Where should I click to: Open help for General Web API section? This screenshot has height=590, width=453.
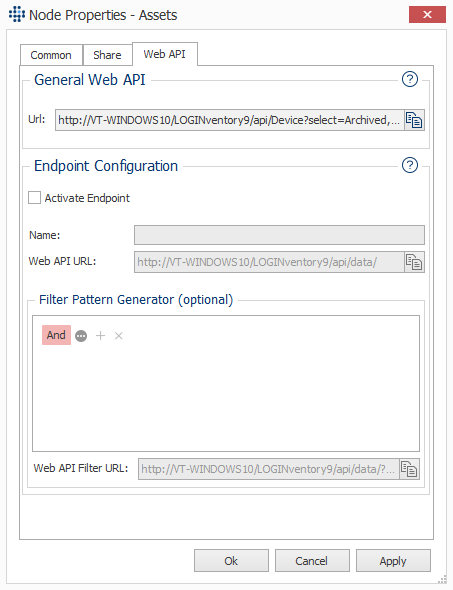coord(410,79)
